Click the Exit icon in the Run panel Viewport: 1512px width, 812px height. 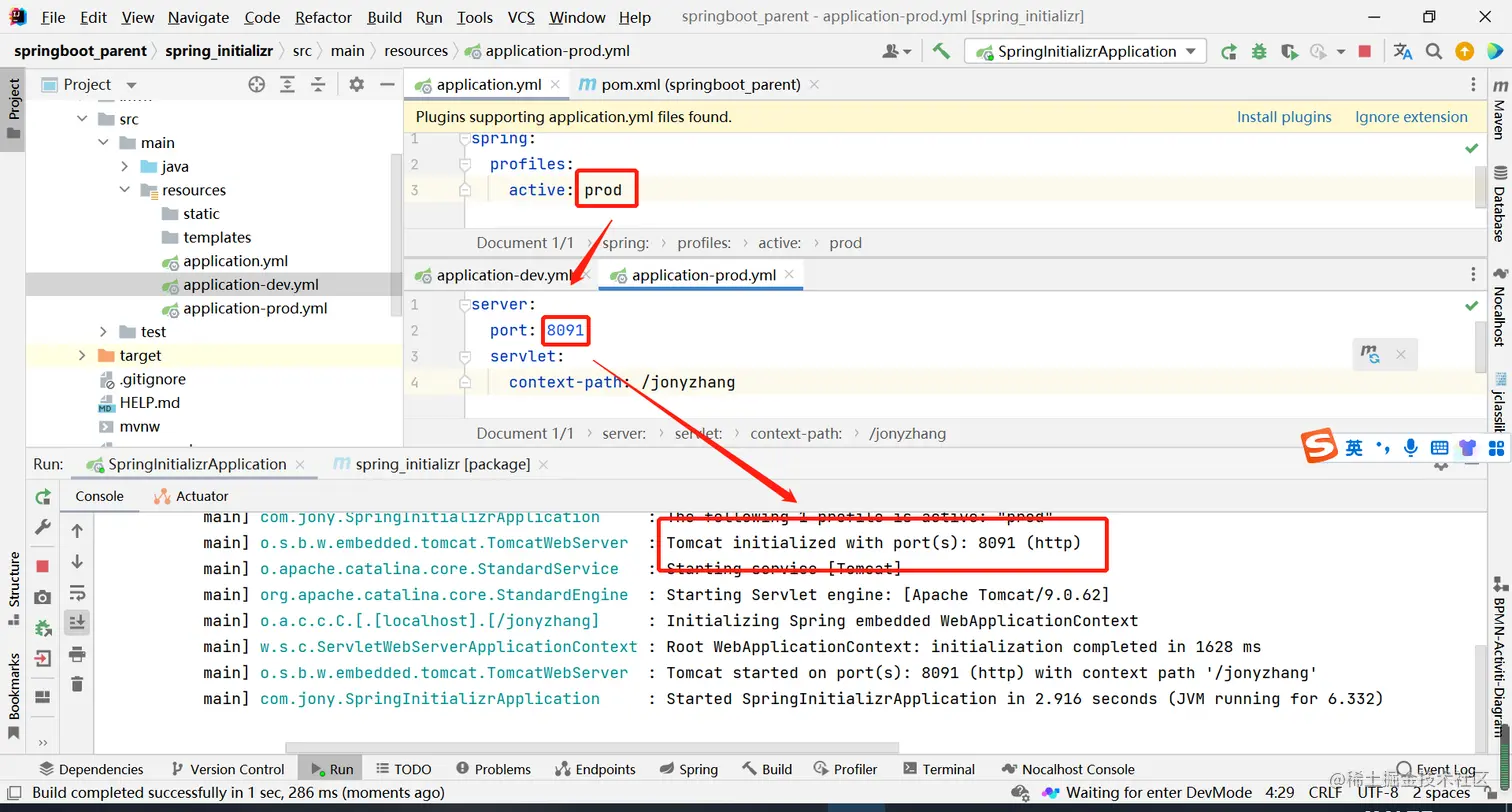pos(43,659)
